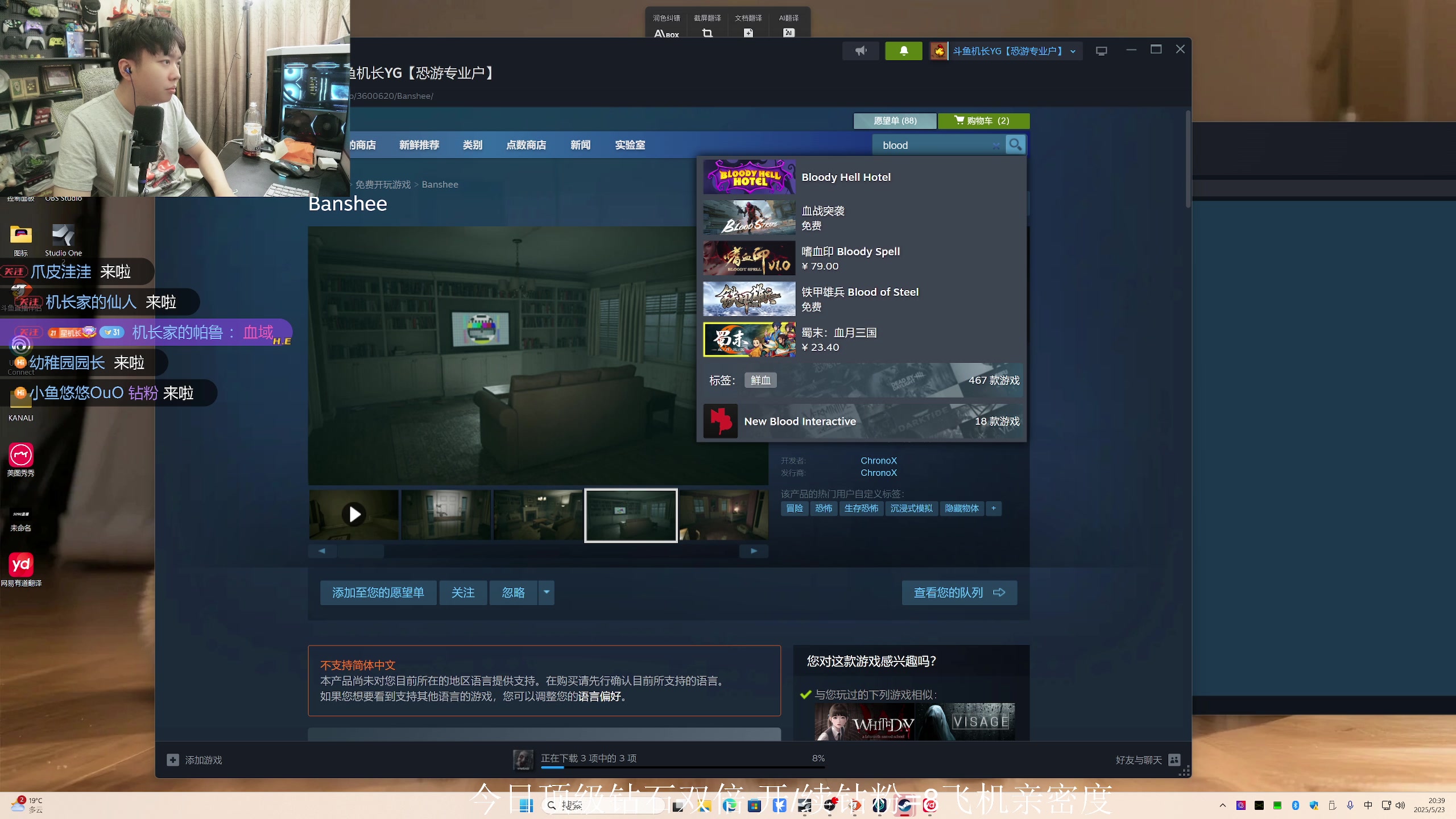Go to the 点数商店 tab

pyautogui.click(x=526, y=145)
